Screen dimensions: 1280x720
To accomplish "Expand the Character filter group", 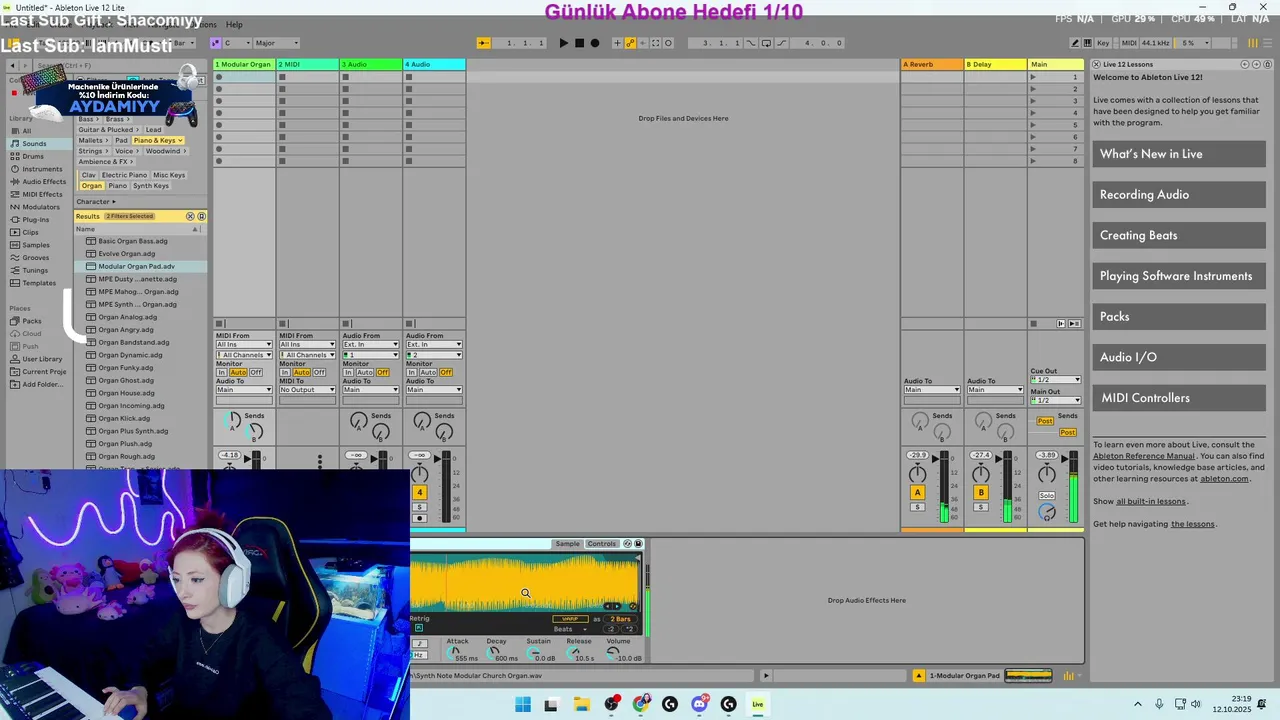I will pos(96,202).
